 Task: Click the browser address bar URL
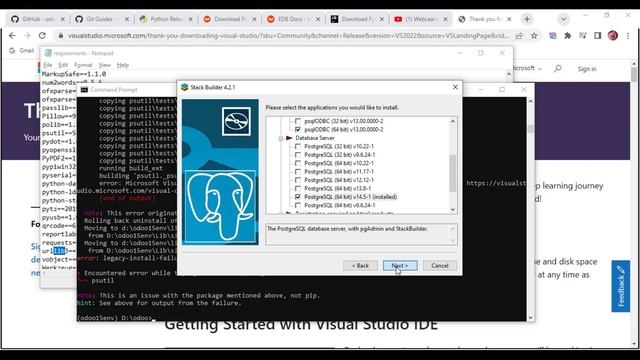[x=288, y=36]
